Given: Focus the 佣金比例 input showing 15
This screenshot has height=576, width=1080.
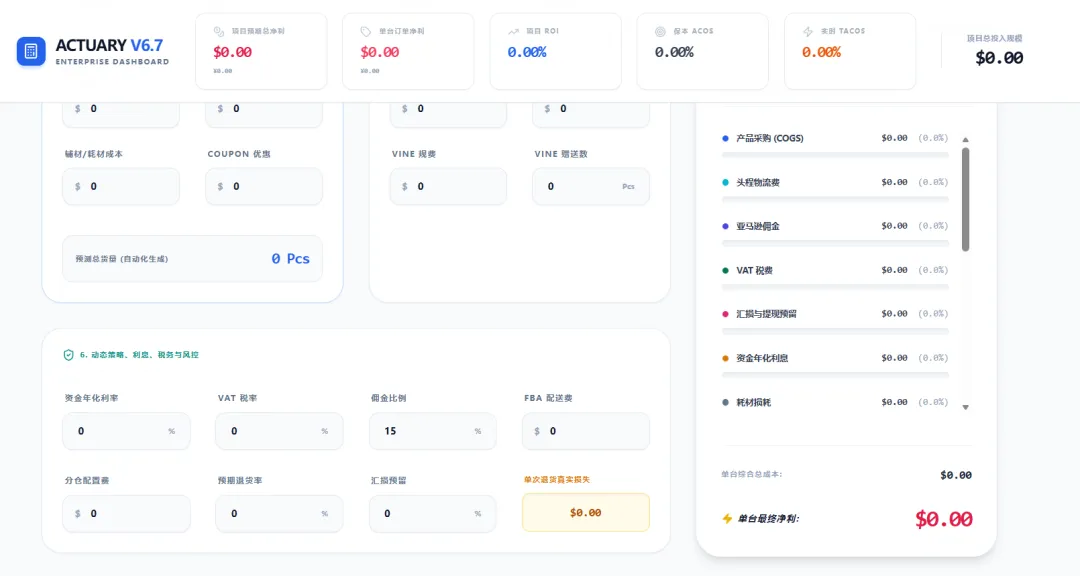Looking at the screenshot, I should (433, 431).
